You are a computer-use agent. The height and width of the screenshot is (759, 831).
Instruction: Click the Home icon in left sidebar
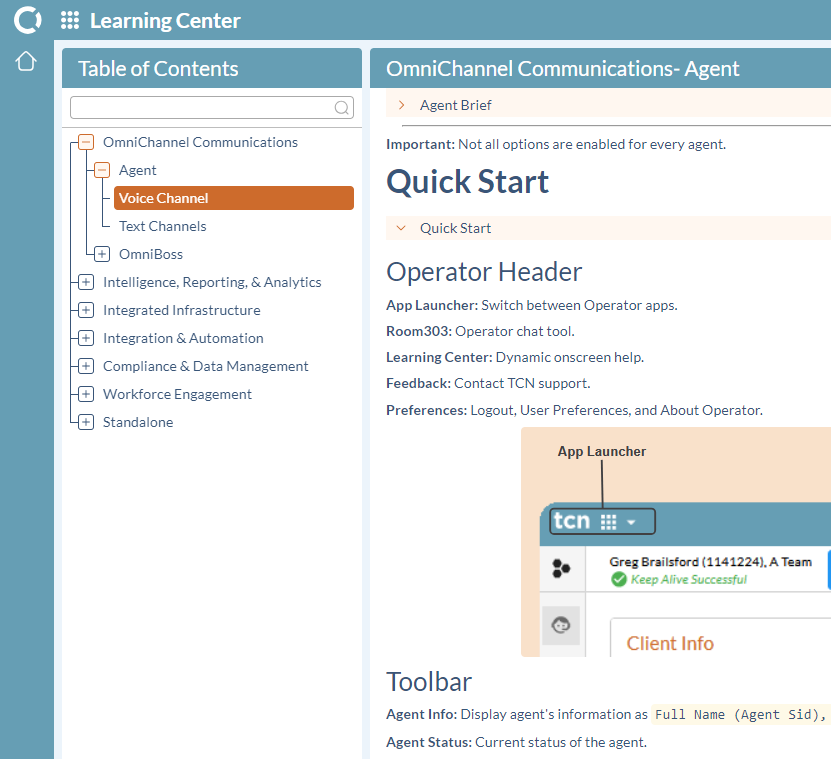tap(26, 61)
